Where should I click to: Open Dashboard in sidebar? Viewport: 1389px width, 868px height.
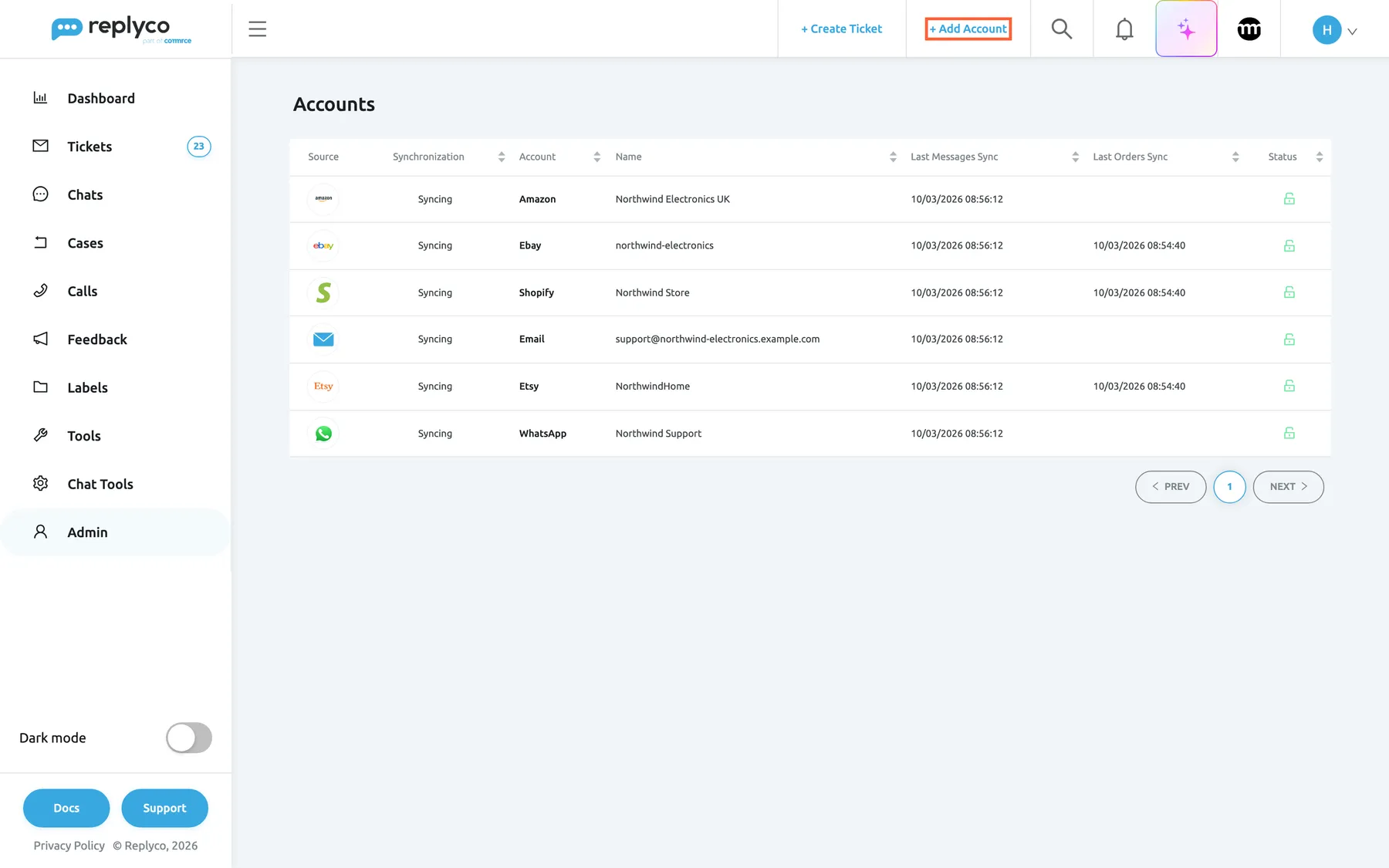pos(116,98)
